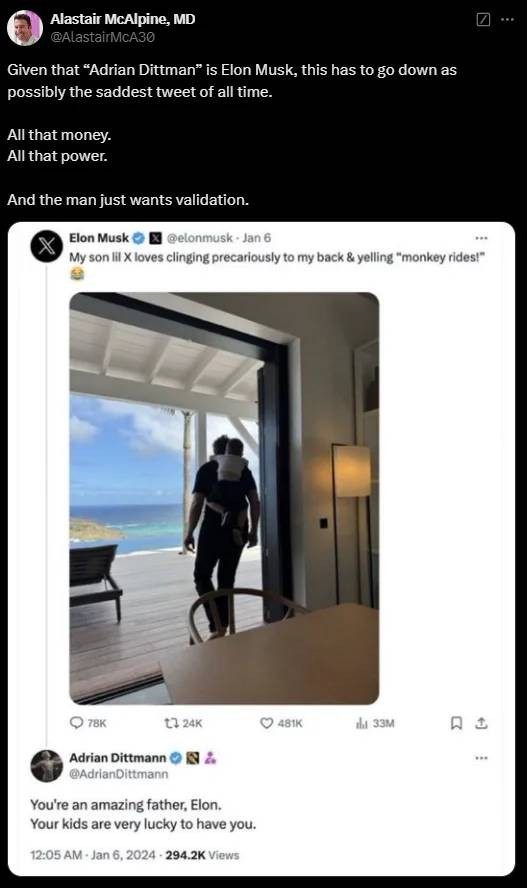Click the X affiliation badge beside Elon Musk
The height and width of the screenshot is (888, 527).
[x=156, y=238]
